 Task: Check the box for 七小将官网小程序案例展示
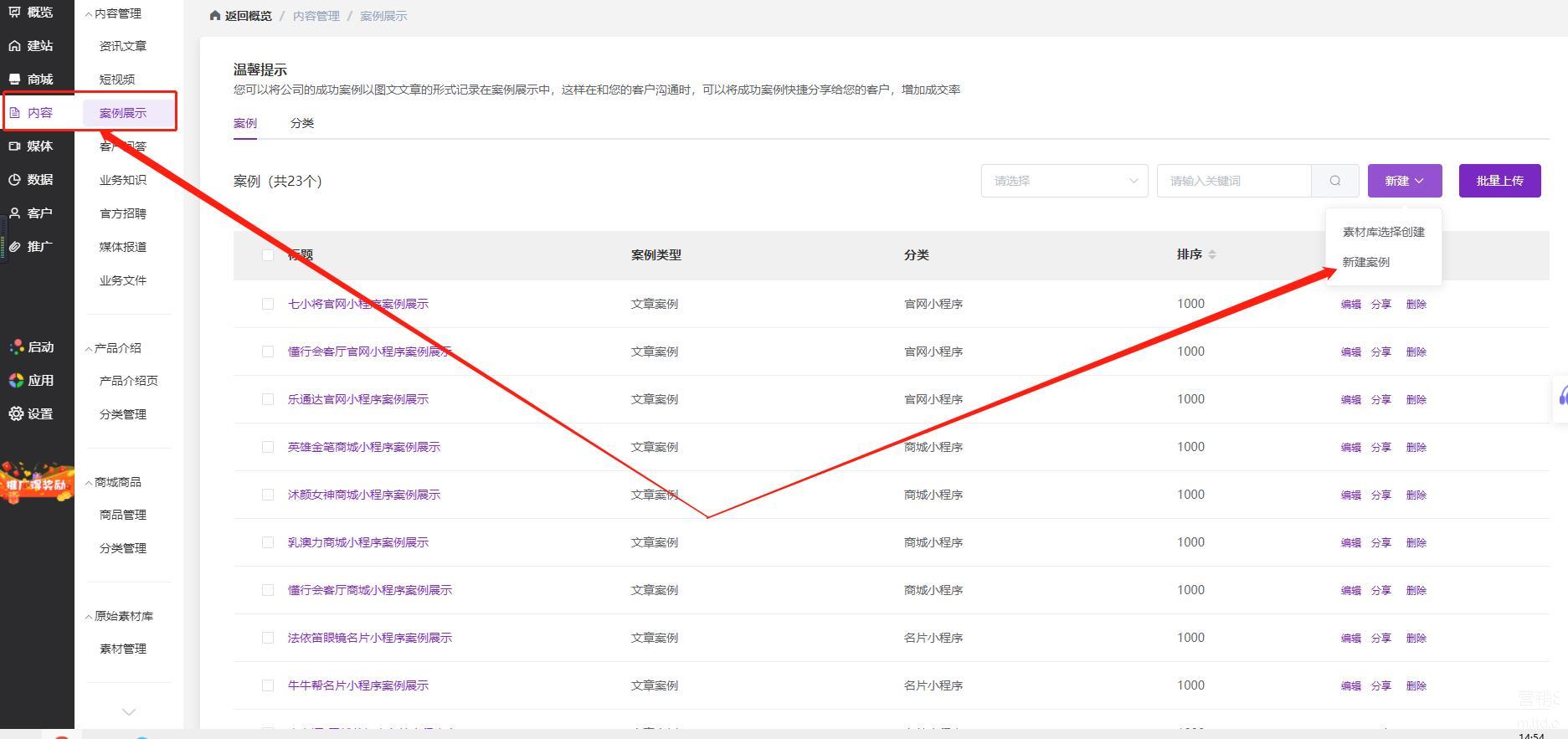tap(268, 304)
